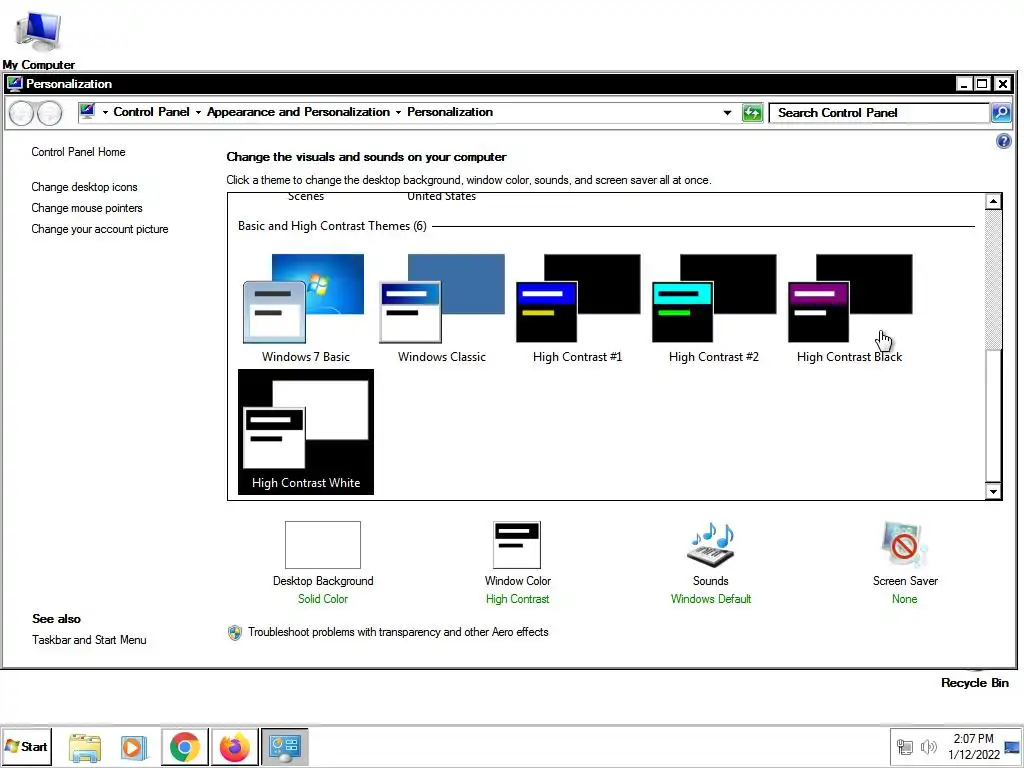Screen dimensions: 1024x768
Task: Click the search magnifier button
Action: click(1001, 113)
